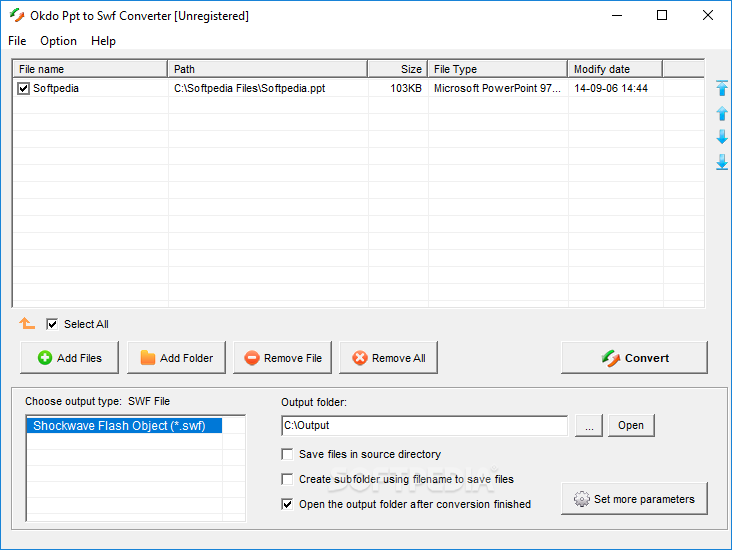This screenshot has width=732, height=550.
Task: Move selected file to bottom of list
Action: pyautogui.click(x=722, y=162)
